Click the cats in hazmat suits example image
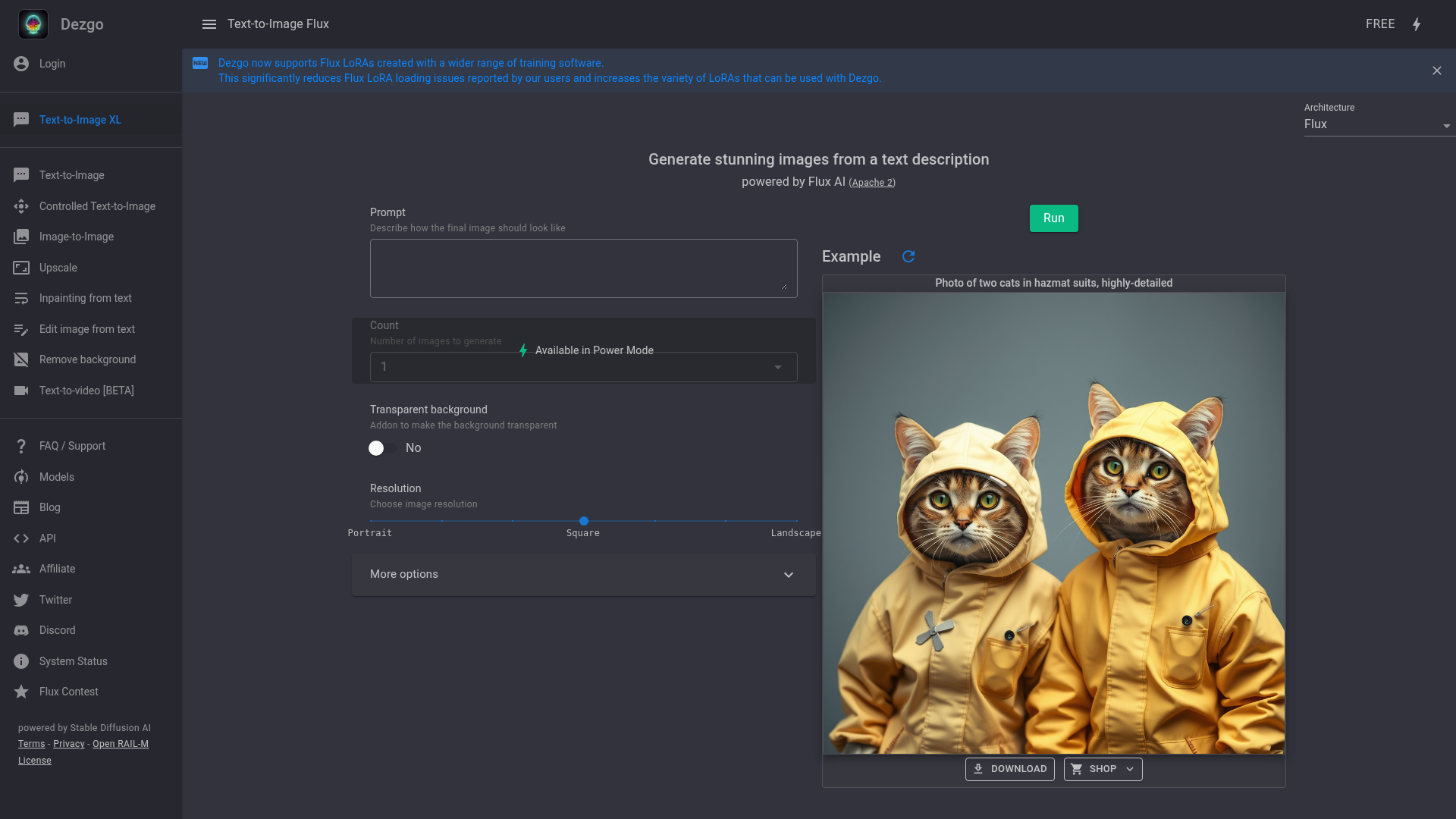This screenshot has width=1456, height=819. tap(1053, 523)
